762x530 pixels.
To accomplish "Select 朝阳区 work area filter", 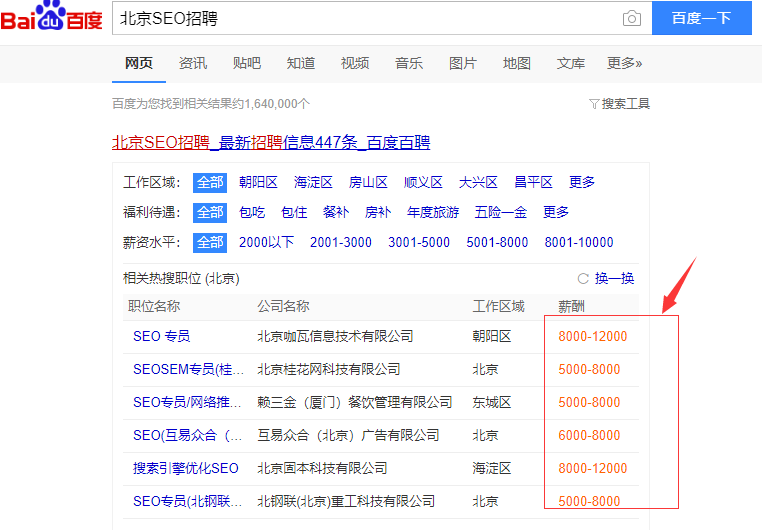I will coord(258,182).
